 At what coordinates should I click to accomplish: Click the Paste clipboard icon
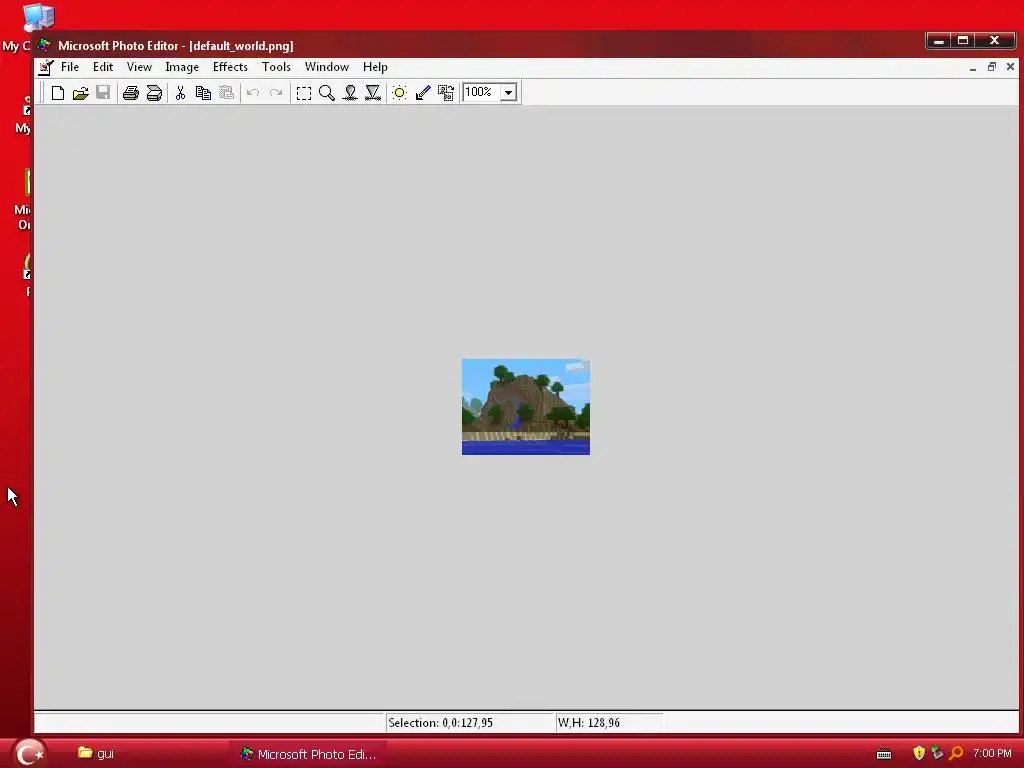click(226, 93)
